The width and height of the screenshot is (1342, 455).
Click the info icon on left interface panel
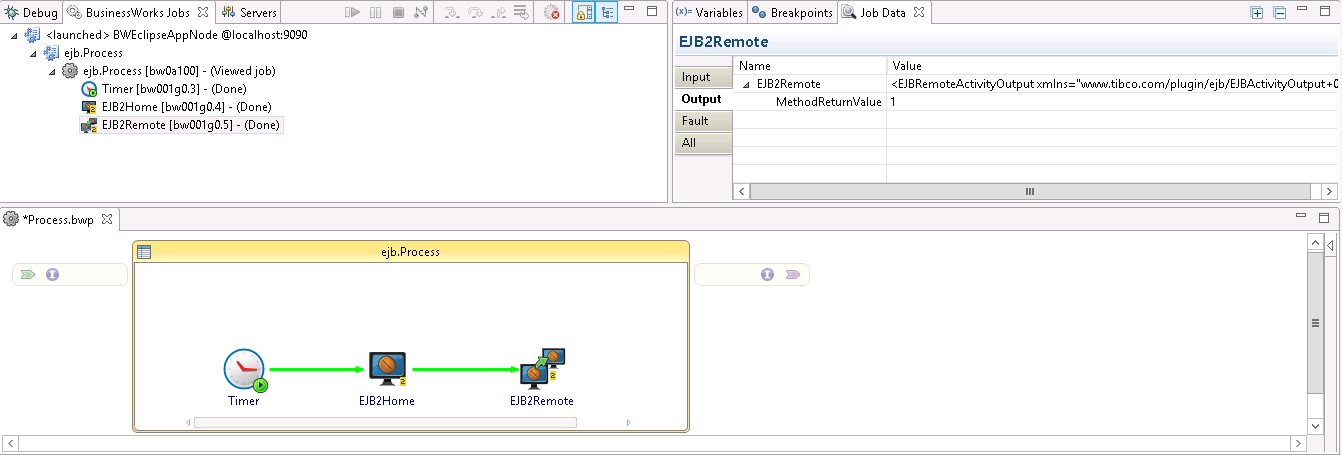point(52,274)
